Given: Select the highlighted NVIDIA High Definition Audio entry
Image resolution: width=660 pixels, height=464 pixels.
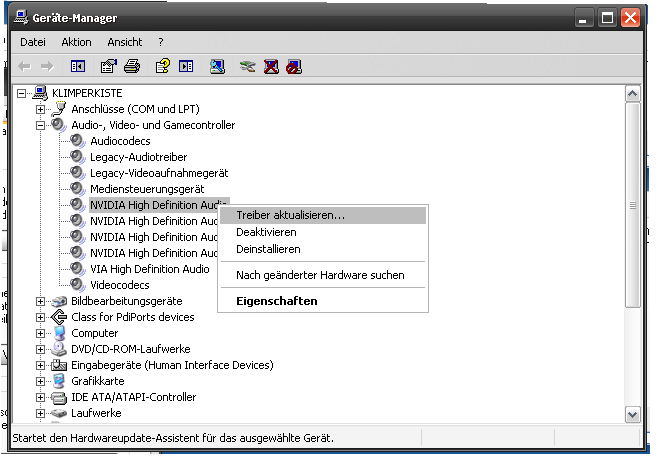Looking at the screenshot, I should click(x=159, y=205).
